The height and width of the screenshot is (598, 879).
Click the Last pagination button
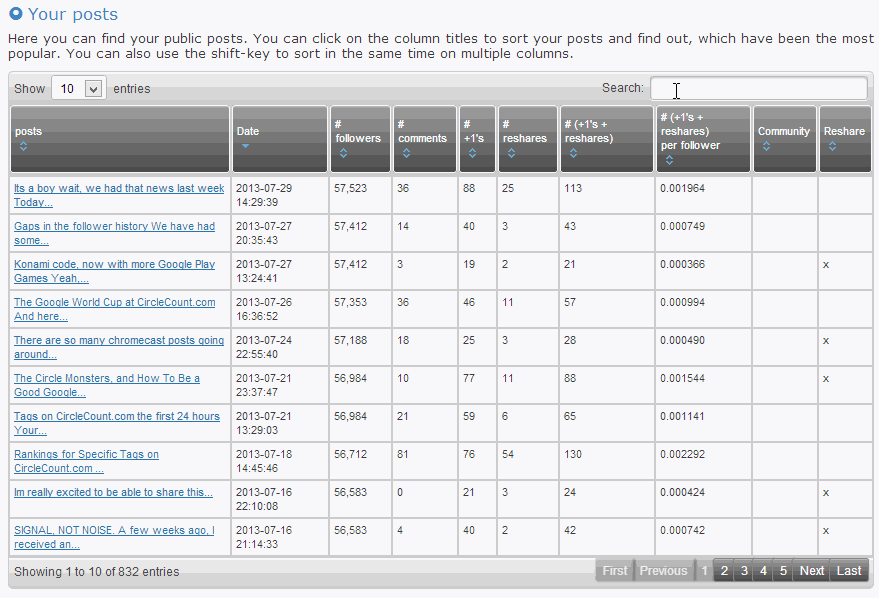849,571
